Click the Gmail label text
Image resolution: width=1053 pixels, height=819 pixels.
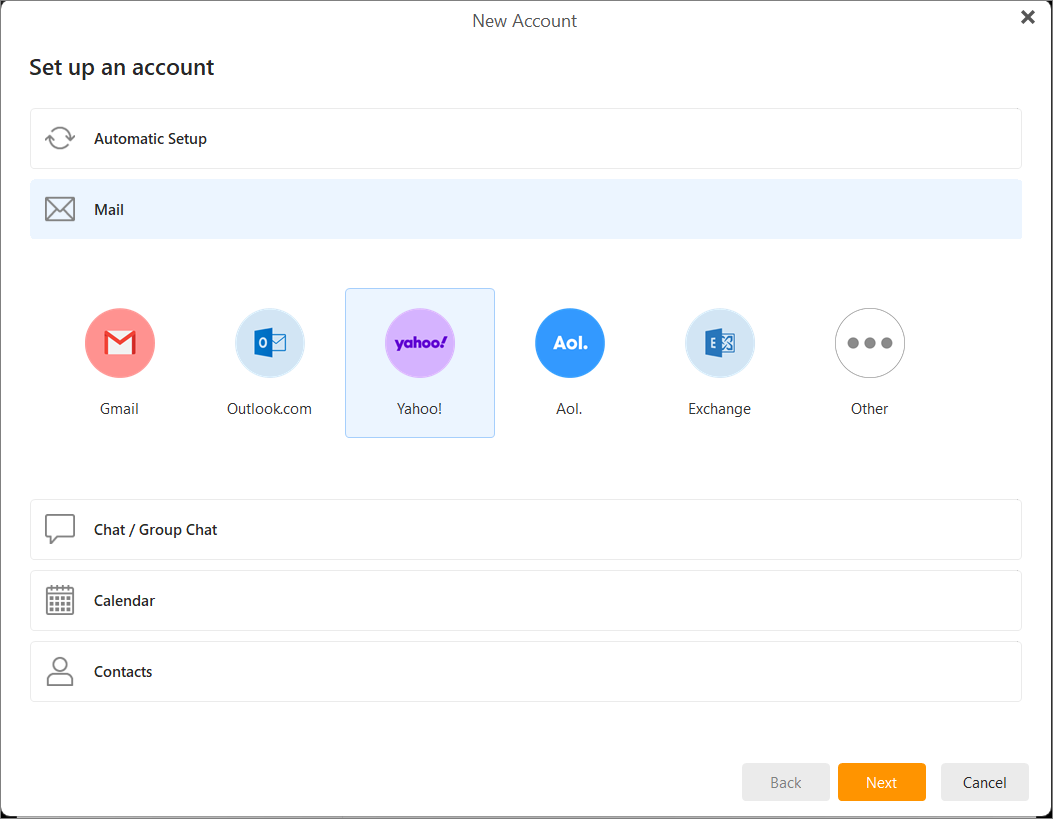click(x=120, y=409)
